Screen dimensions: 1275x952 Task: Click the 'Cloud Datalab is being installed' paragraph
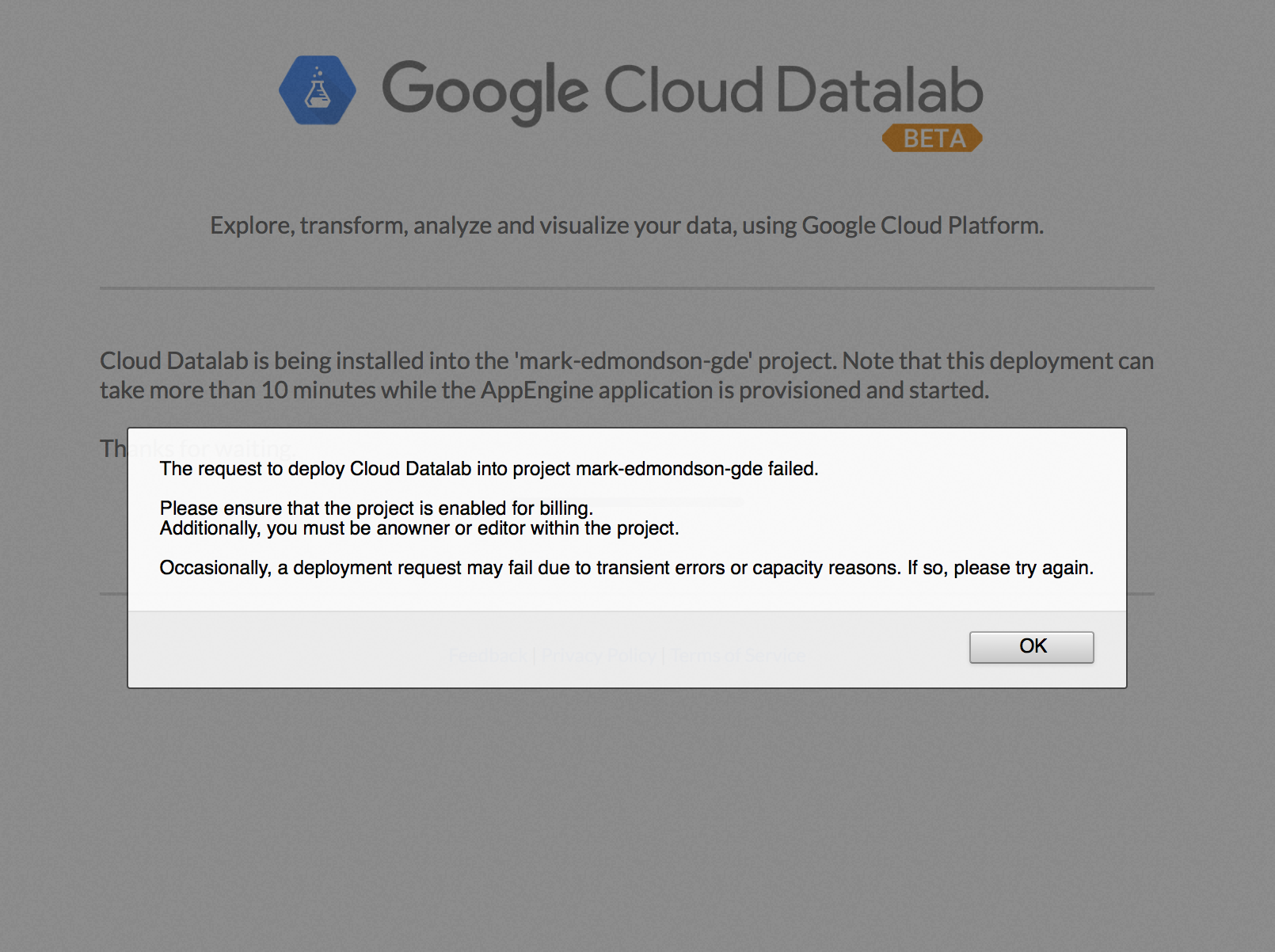(x=626, y=361)
